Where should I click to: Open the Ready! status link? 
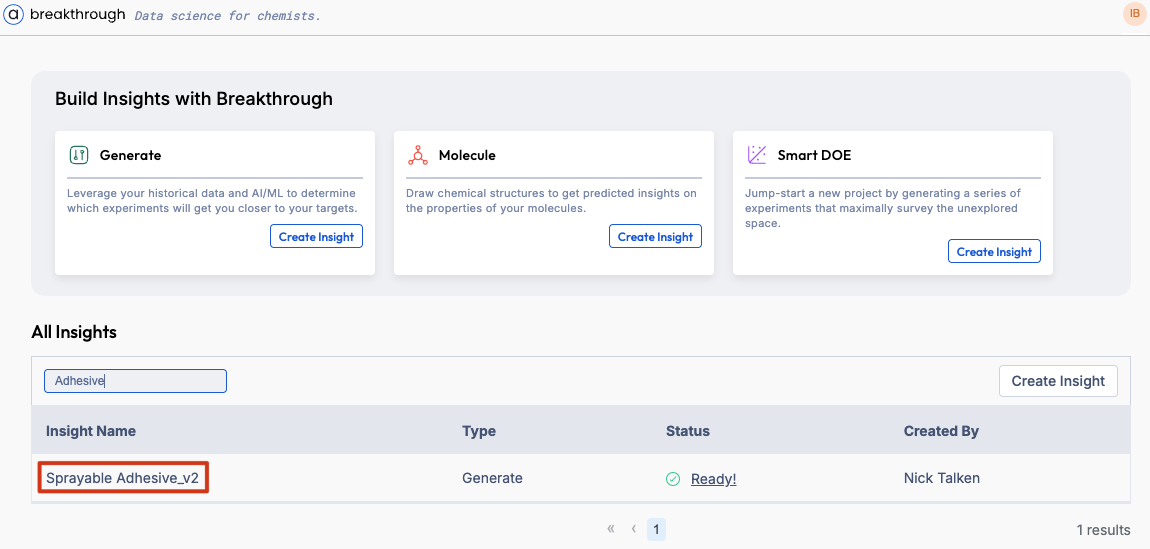tap(713, 479)
